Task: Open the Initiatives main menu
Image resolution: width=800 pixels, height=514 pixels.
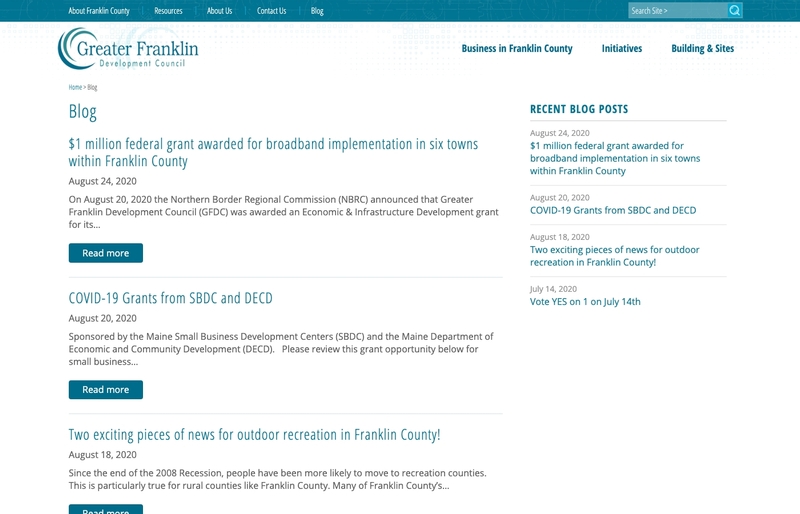Action: (x=621, y=48)
